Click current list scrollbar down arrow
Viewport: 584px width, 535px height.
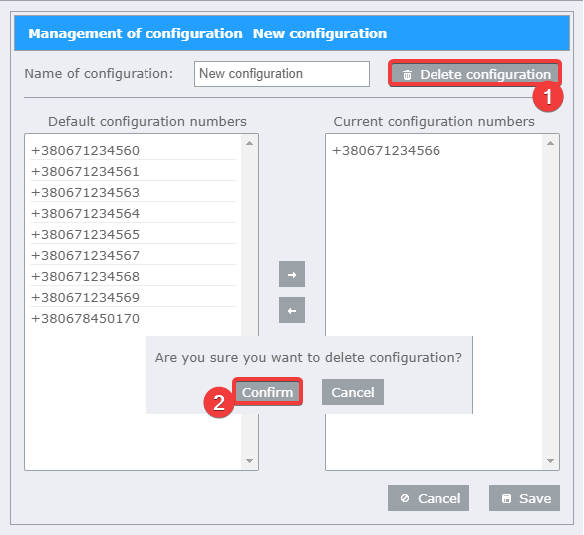550,461
